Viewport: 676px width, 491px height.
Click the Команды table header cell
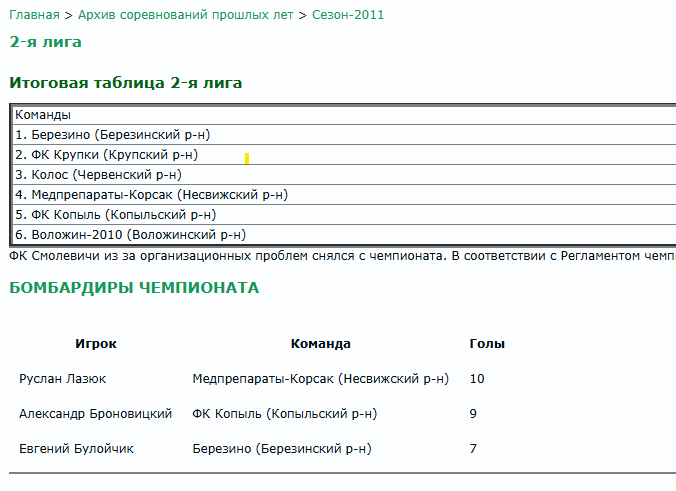click(x=43, y=115)
